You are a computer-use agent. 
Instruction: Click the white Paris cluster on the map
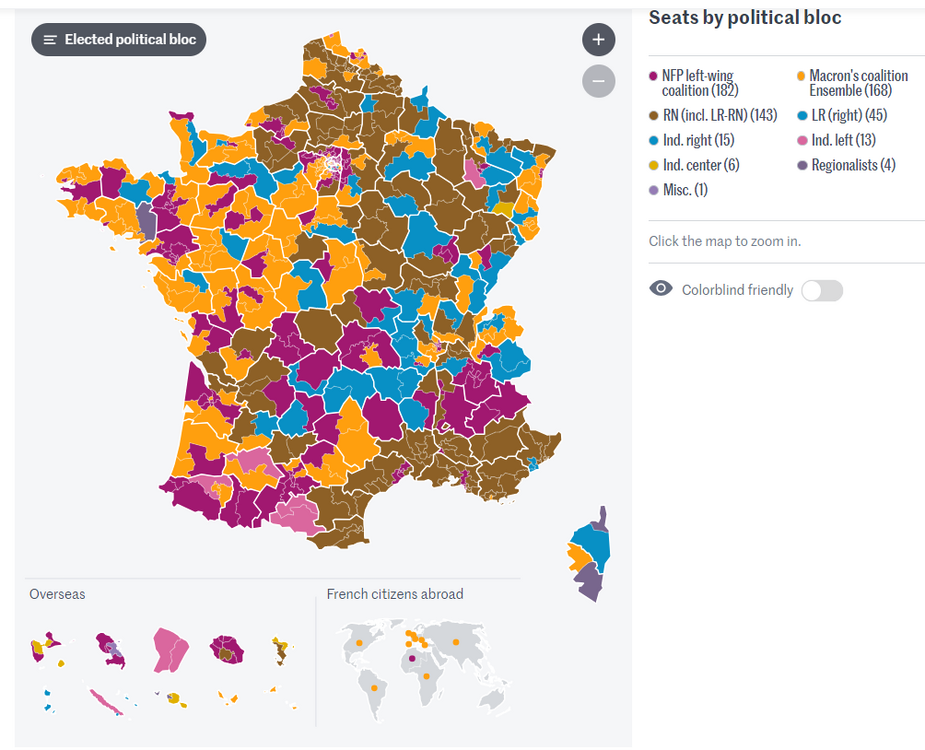328,163
